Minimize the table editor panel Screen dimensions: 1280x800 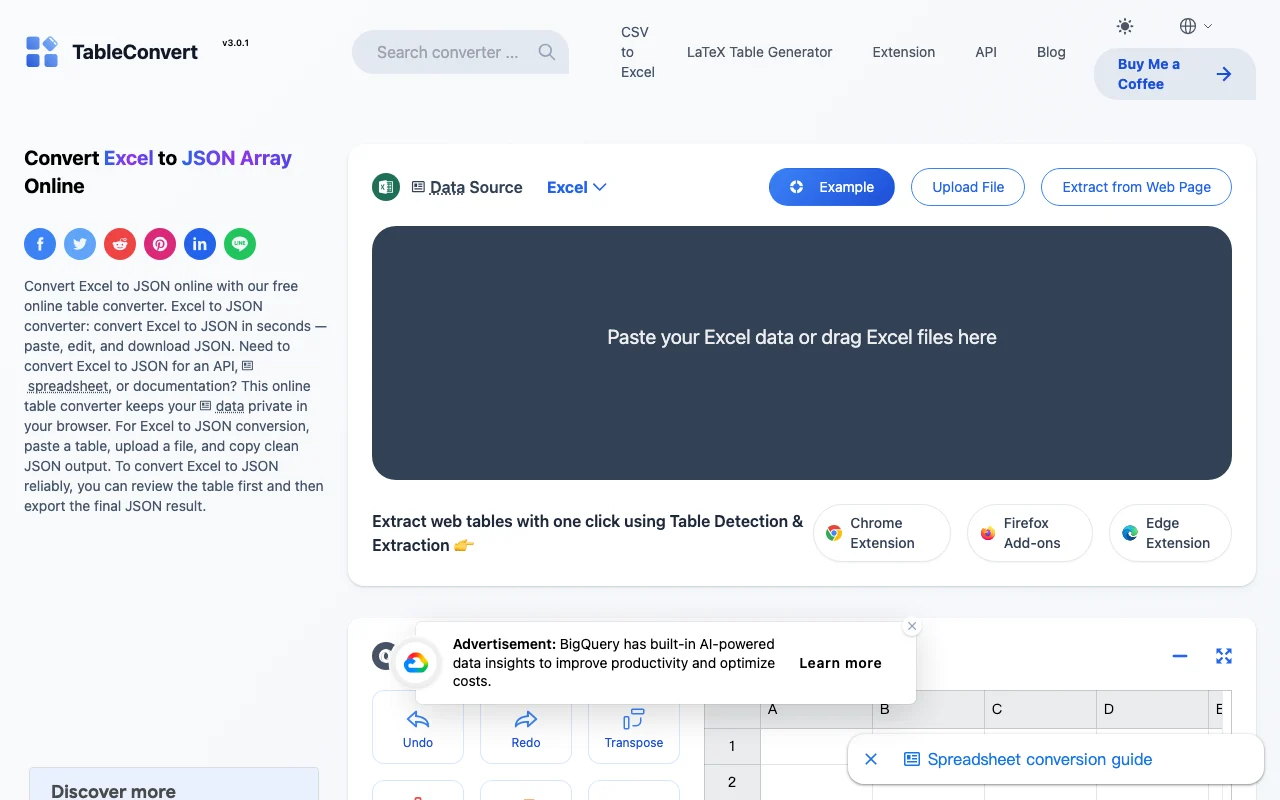1180,656
